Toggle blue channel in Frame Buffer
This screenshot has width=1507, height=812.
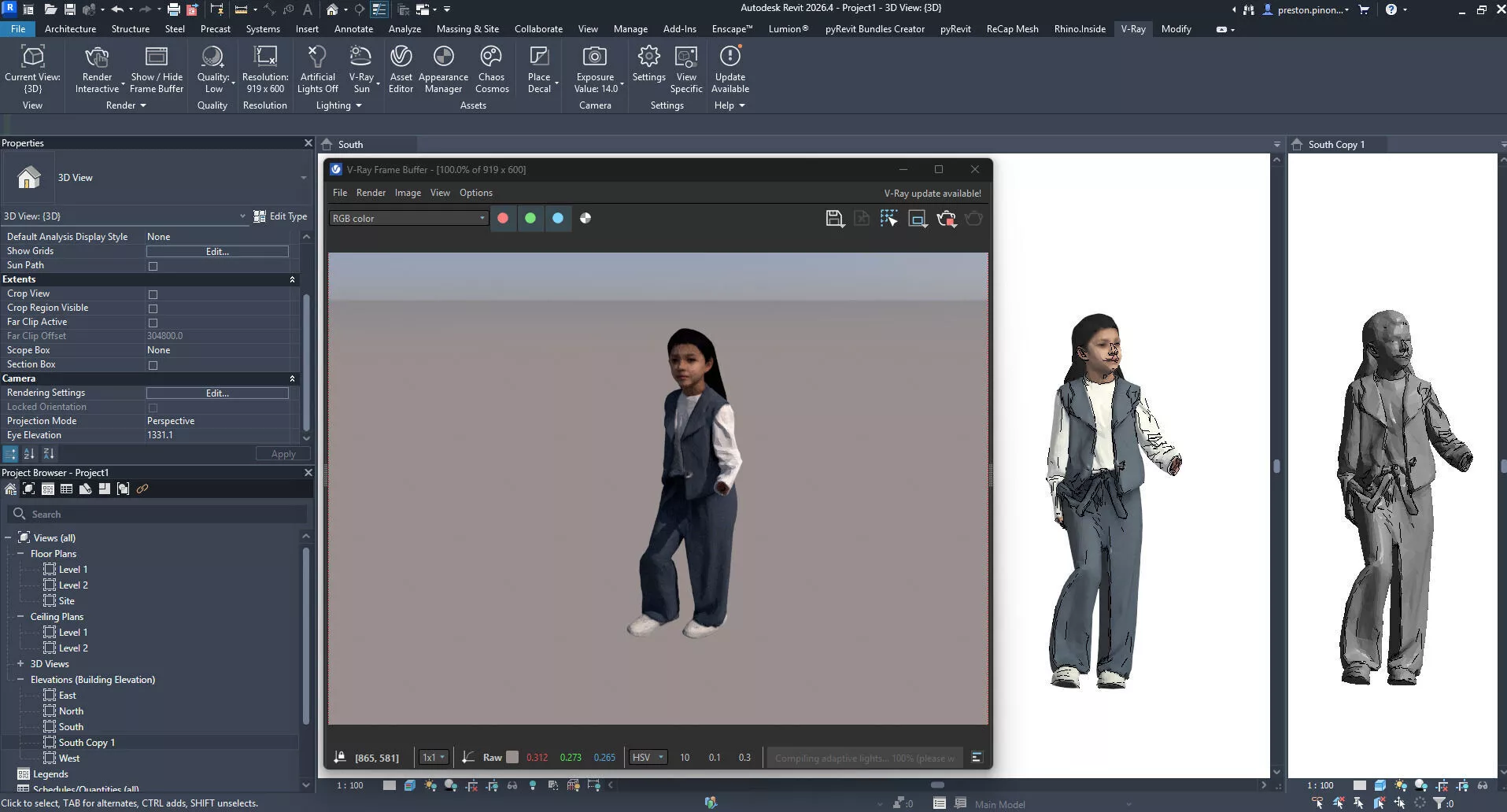tap(558, 218)
